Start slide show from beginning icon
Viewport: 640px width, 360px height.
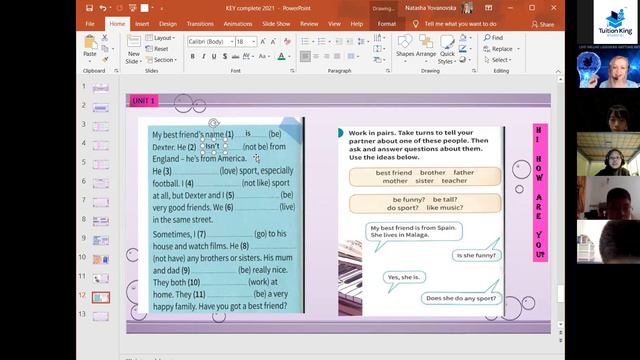pos(132,8)
